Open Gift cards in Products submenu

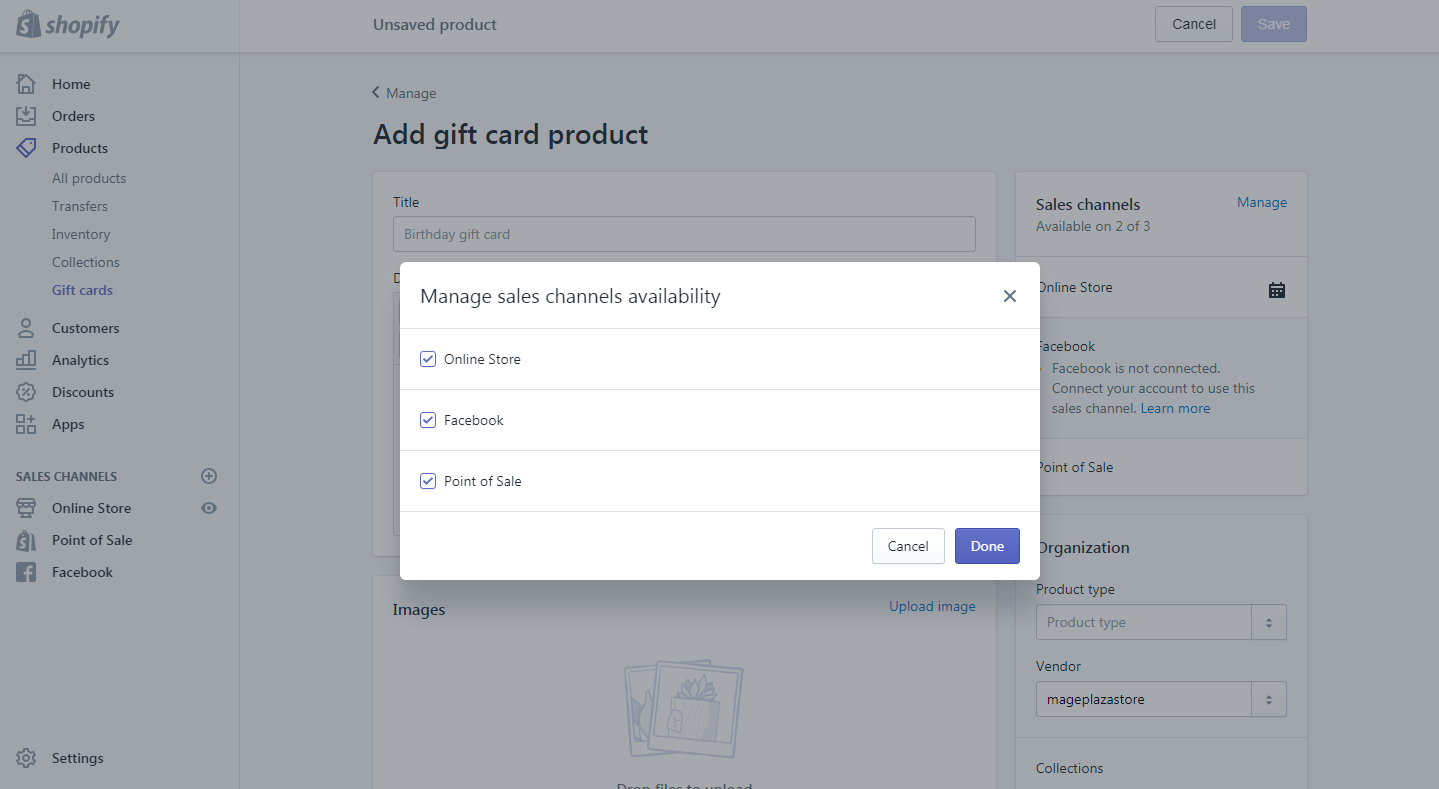pos(82,290)
